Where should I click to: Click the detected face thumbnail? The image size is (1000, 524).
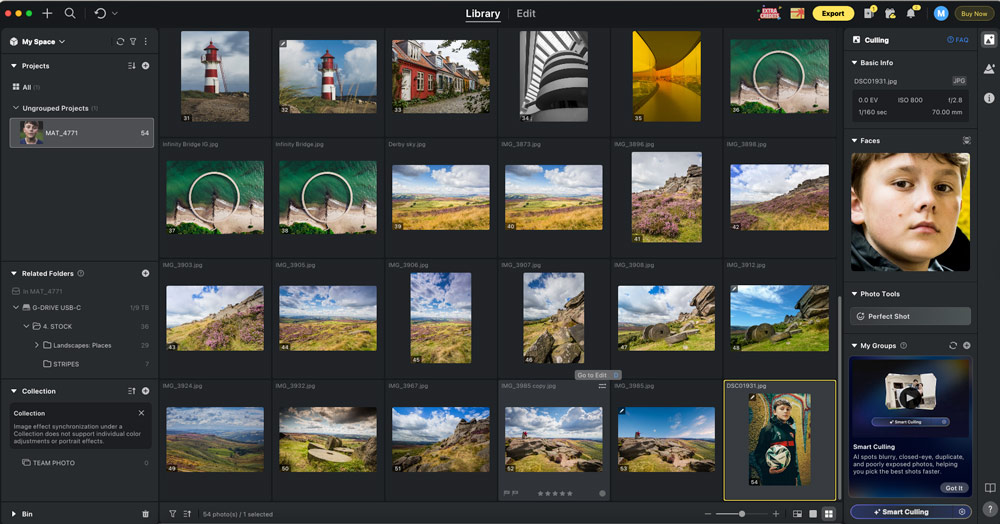910,212
